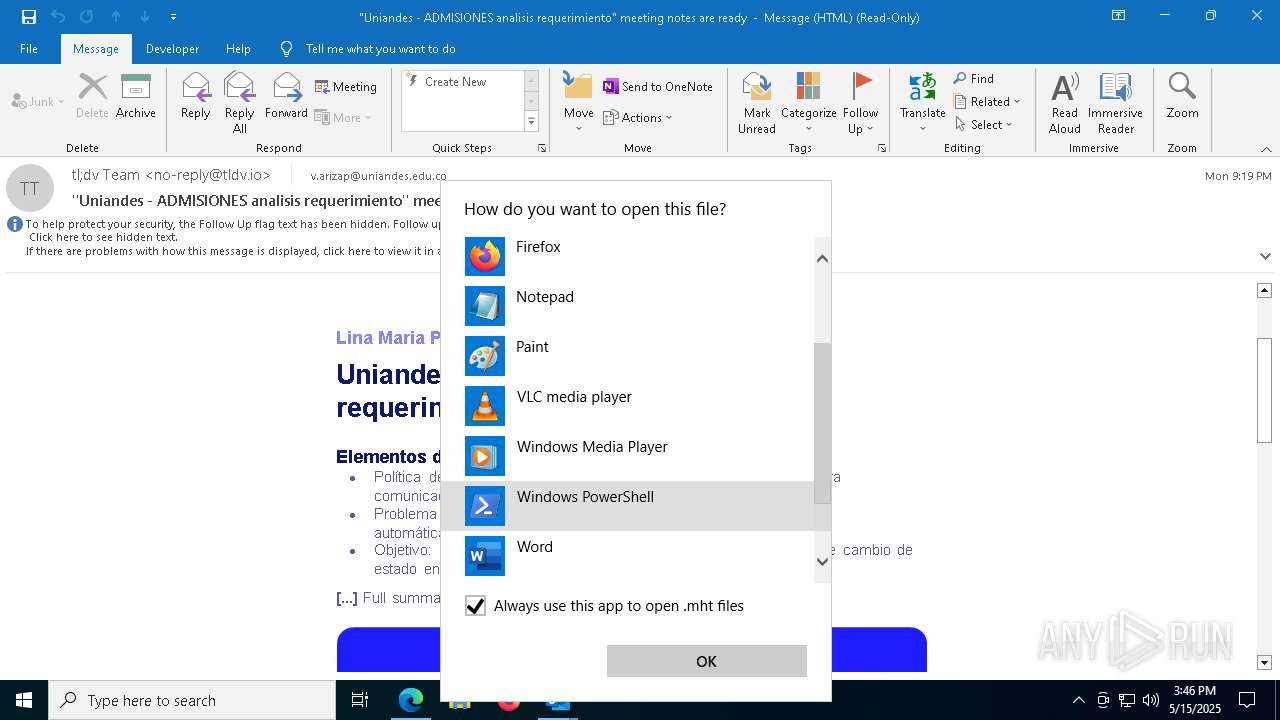1280x720 pixels.
Task: Select Windows Media Player in the list
Action: pos(628,456)
